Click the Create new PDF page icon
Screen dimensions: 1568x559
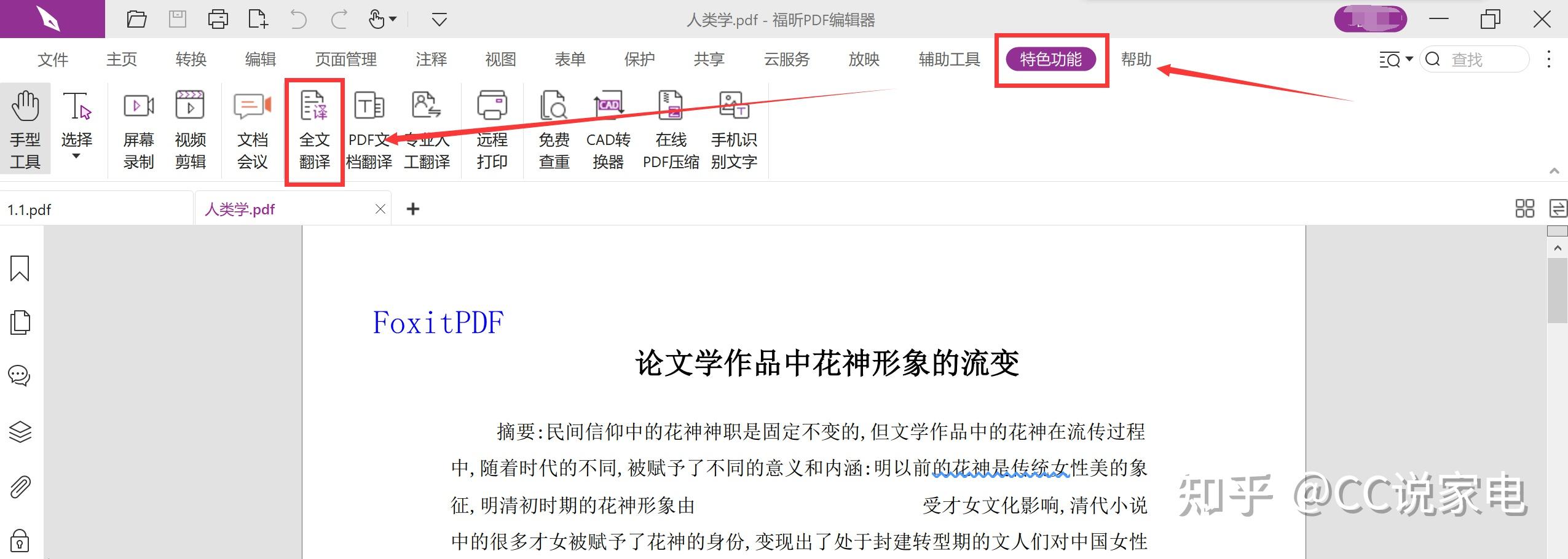pyautogui.click(x=258, y=20)
